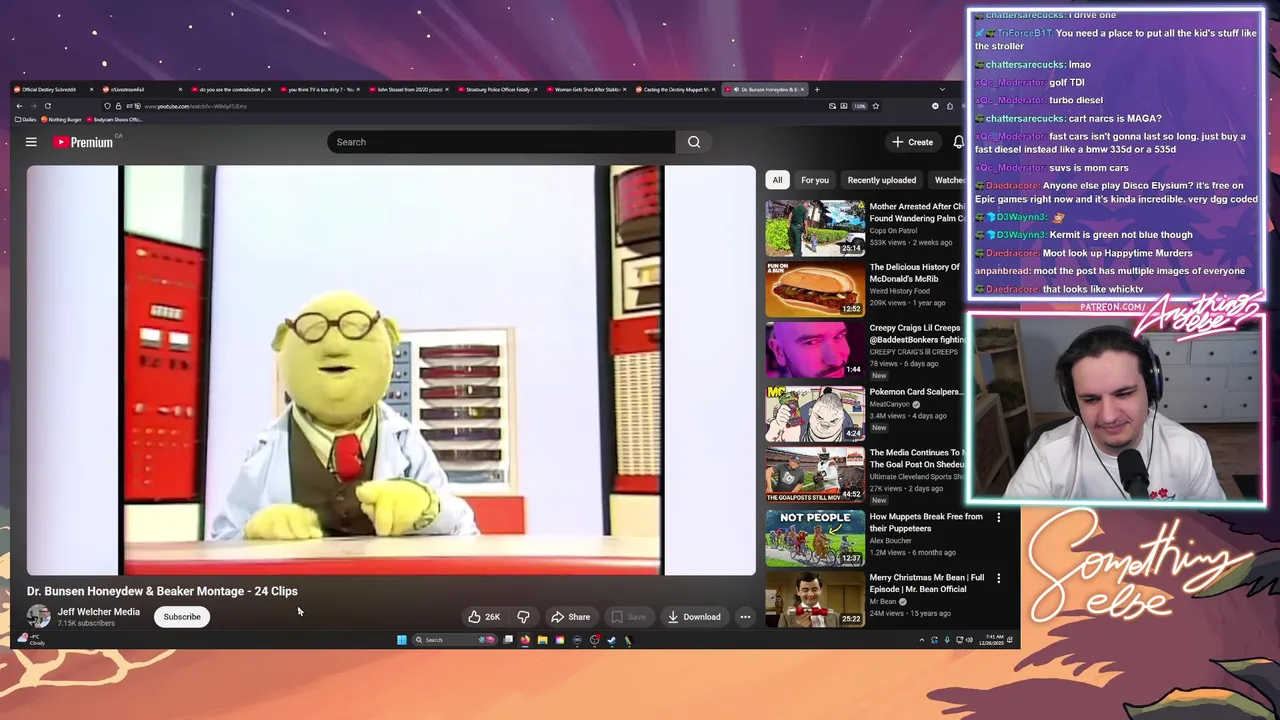1280x720 pixels.
Task: Open the taskbar clock and date
Action: (x=993, y=640)
